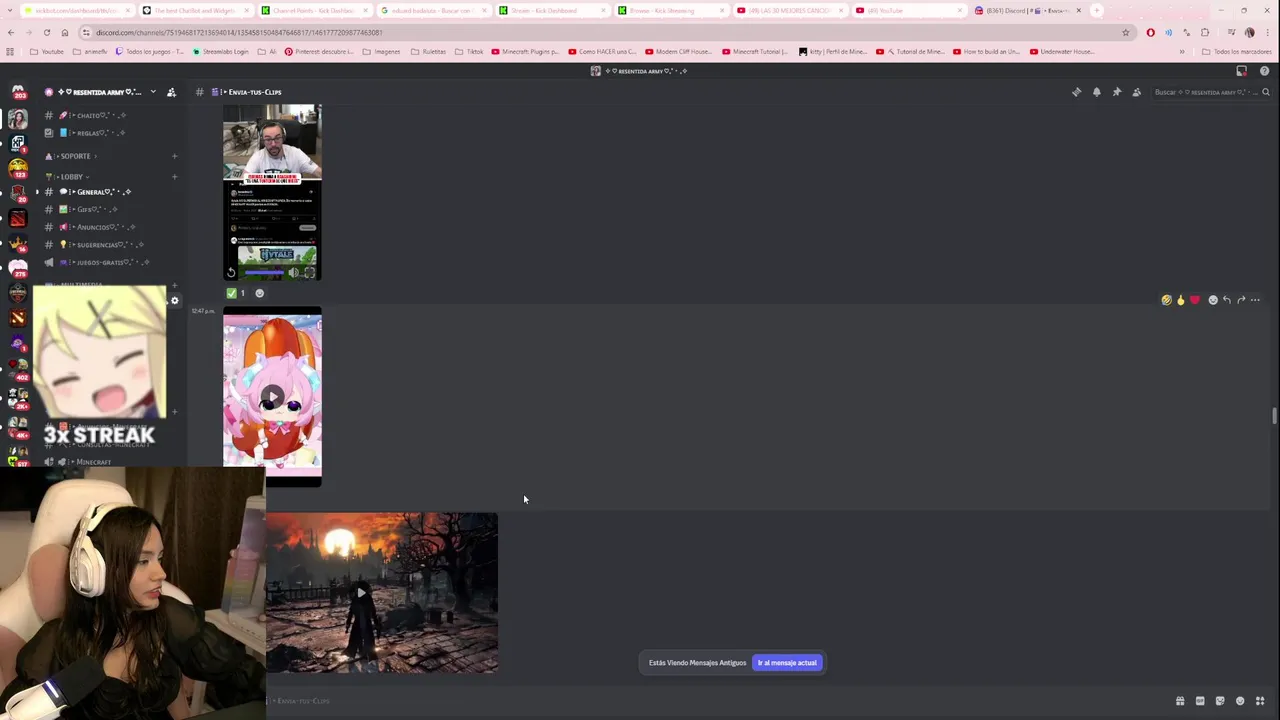This screenshot has height=720, width=1280.
Task: Open the gift icon in message bar
Action: click(x=1180, y=701)
